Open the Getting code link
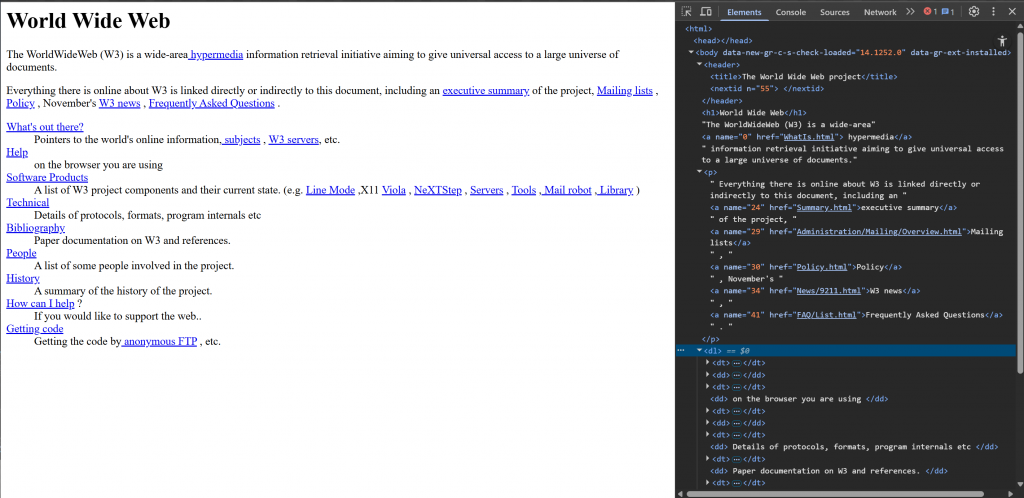1024x498 pixels. click(35, 328)
